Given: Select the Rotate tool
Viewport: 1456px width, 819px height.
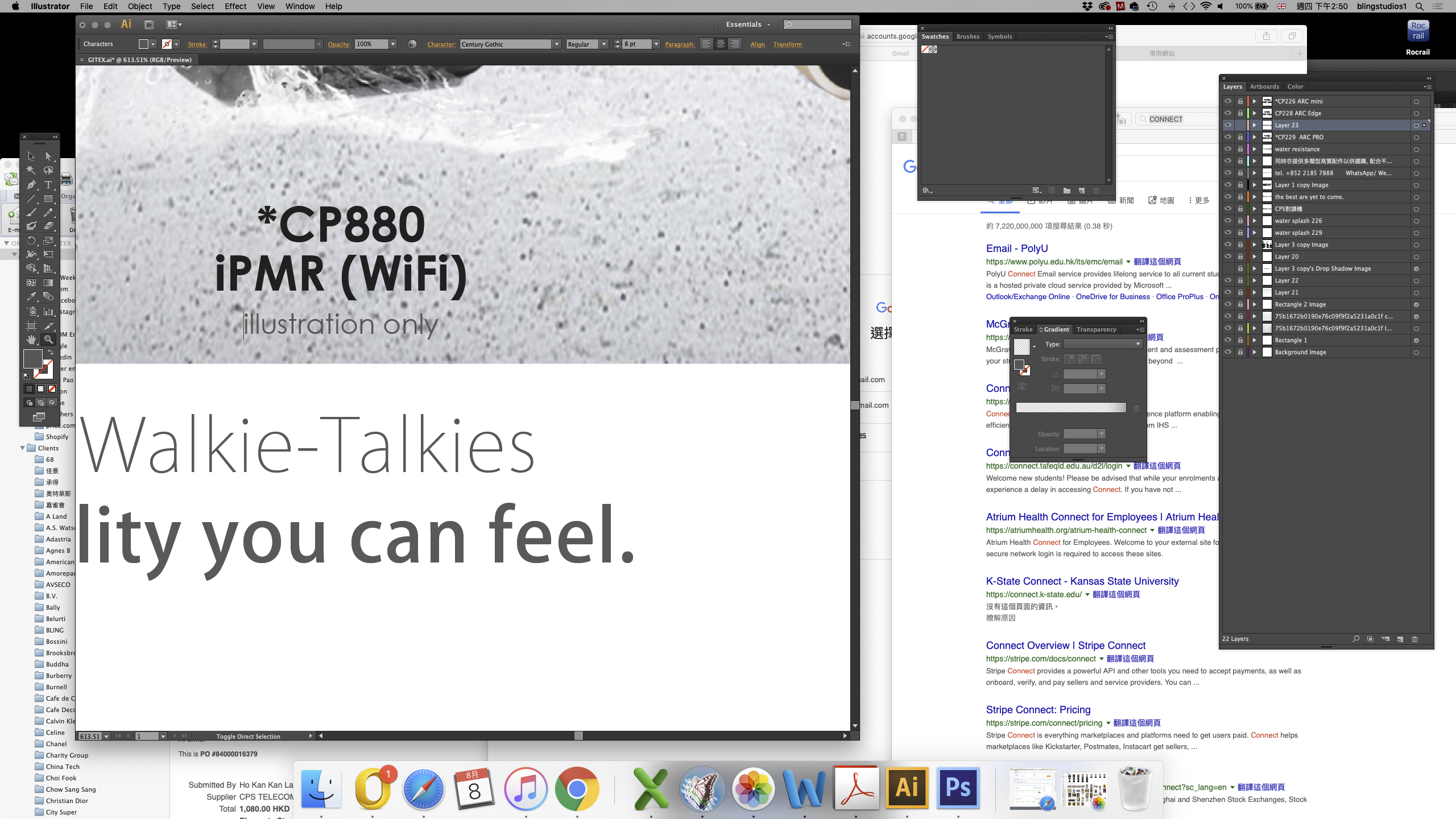Looking at the screenshot, I should (31, 241).
